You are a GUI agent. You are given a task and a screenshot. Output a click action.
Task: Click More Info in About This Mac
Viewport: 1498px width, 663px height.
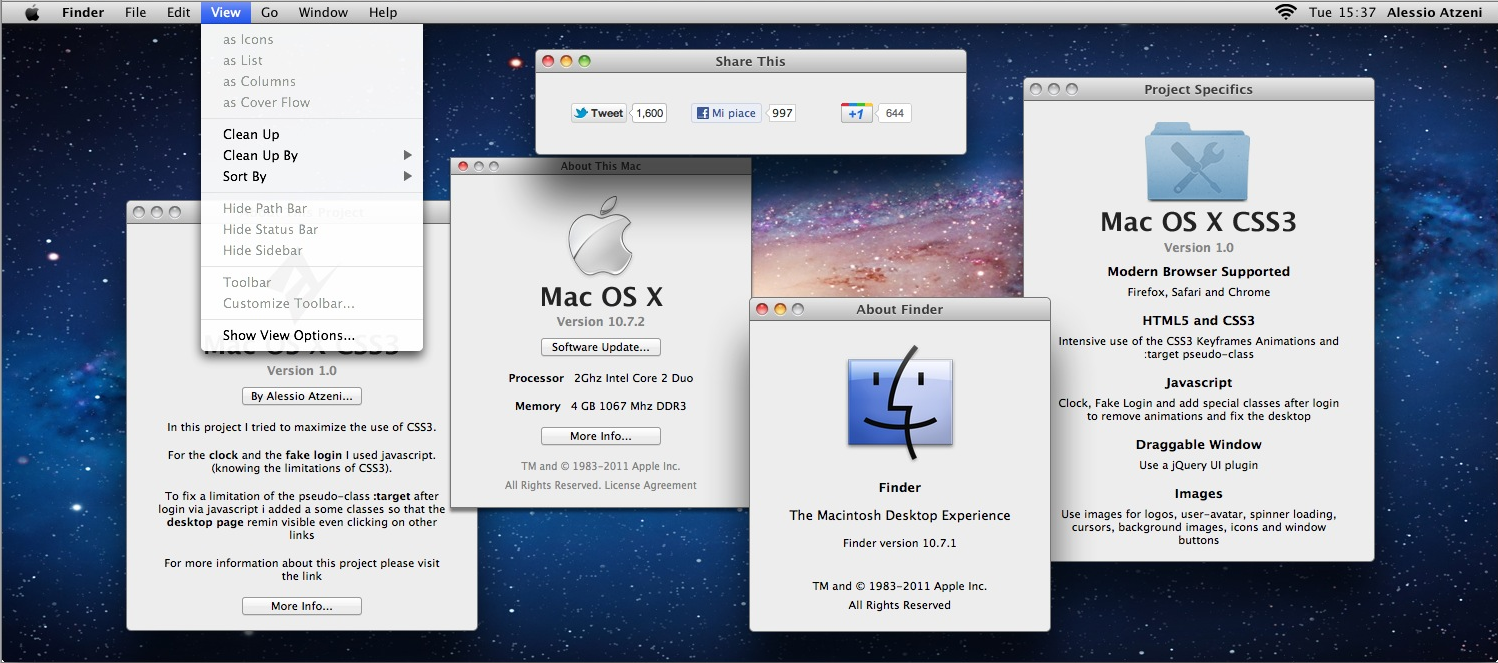pos(600,436)
